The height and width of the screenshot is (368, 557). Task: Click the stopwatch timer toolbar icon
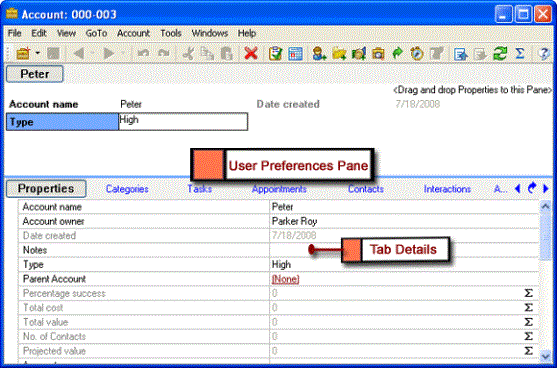[x=417, y=54]
